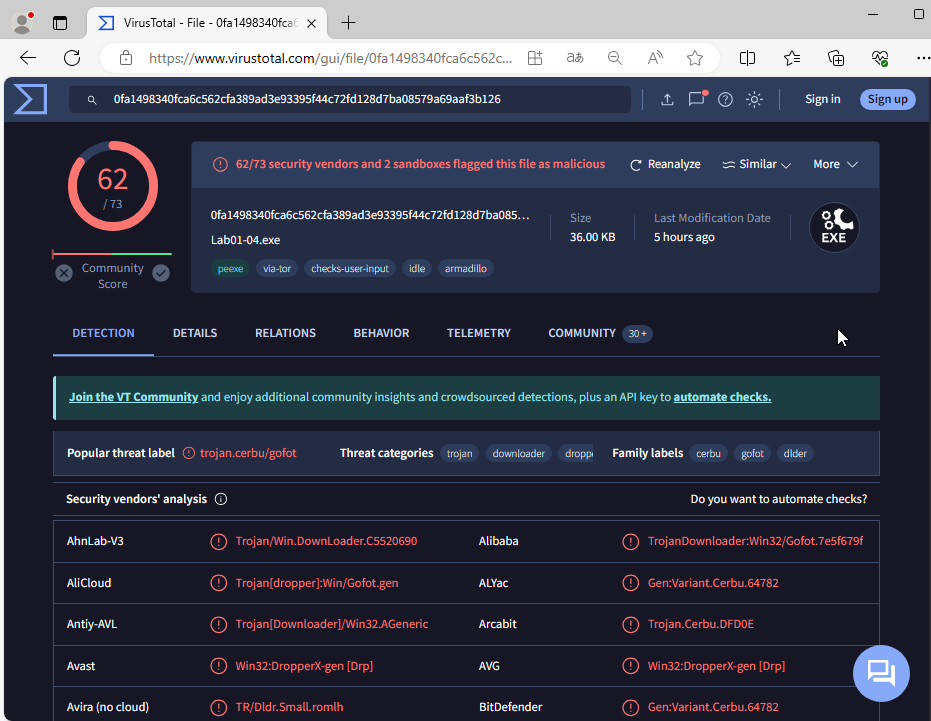Click Trojan/Win.DownLoader.C5520690 detection text
Image resolution: width=931 pixels, height=721 pixels.
(x=326, y=541)
